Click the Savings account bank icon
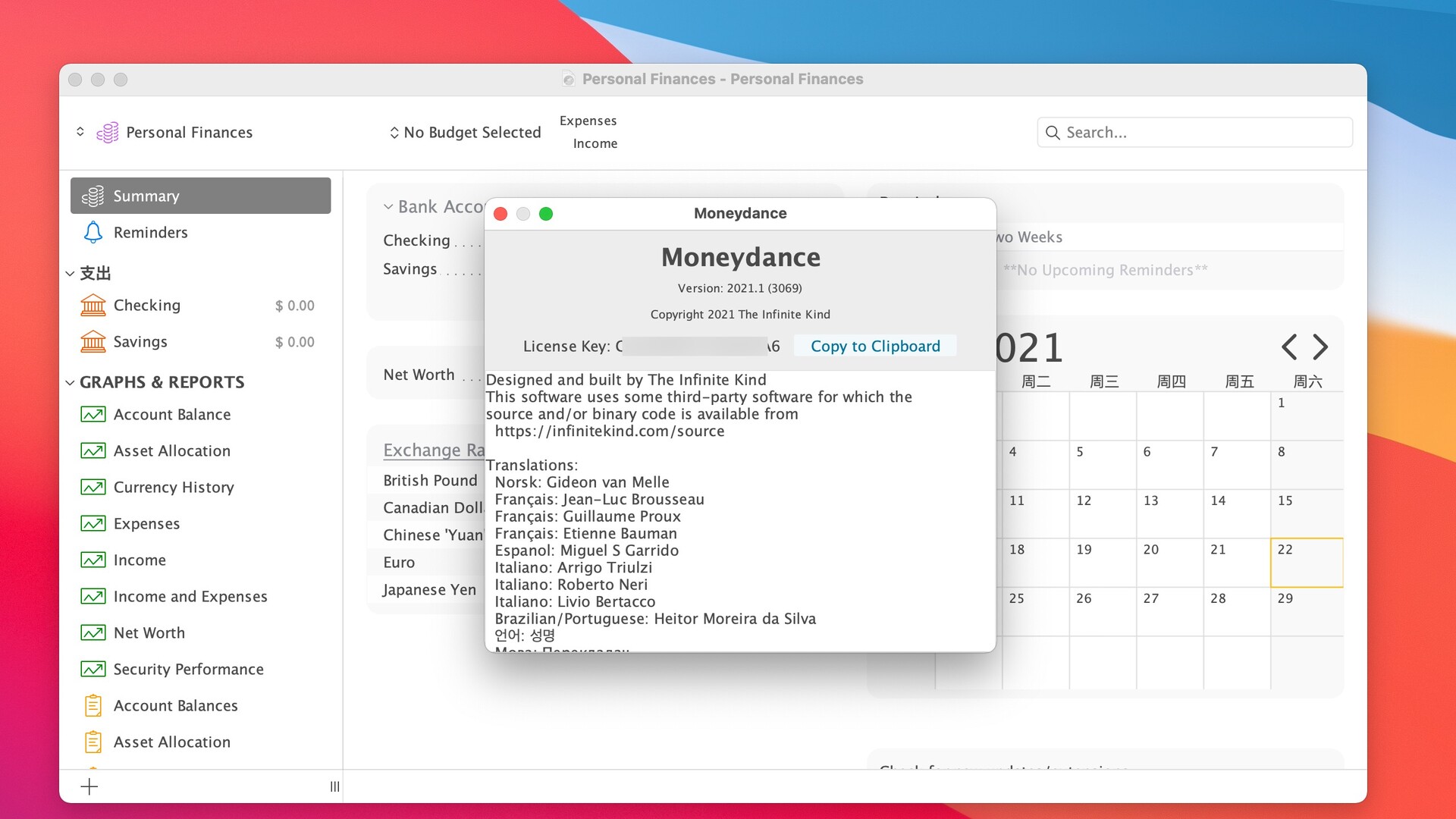This screenshot has height=819, width=1456. 93,342
